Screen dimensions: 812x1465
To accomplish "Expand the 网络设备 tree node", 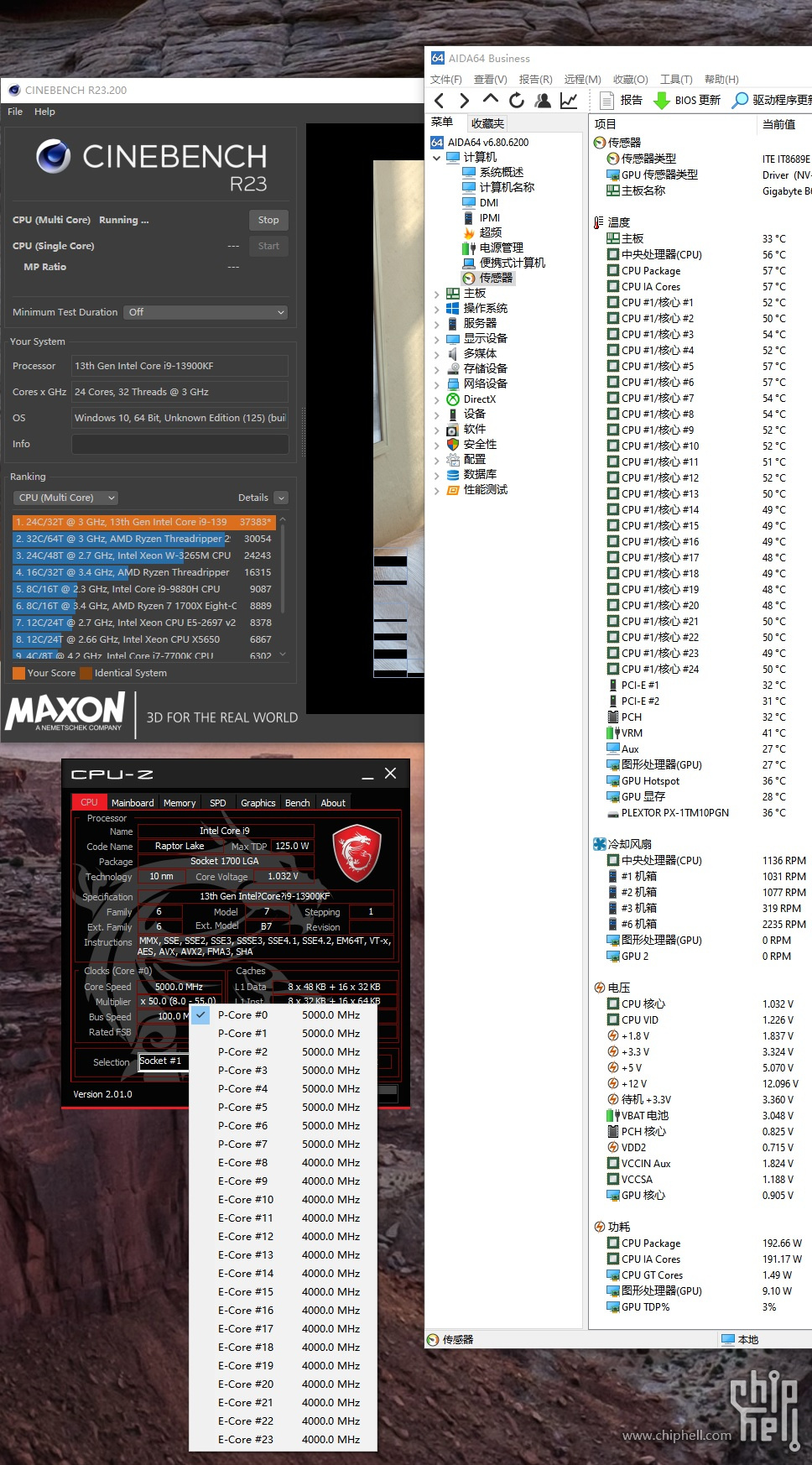I will (436, 384).
